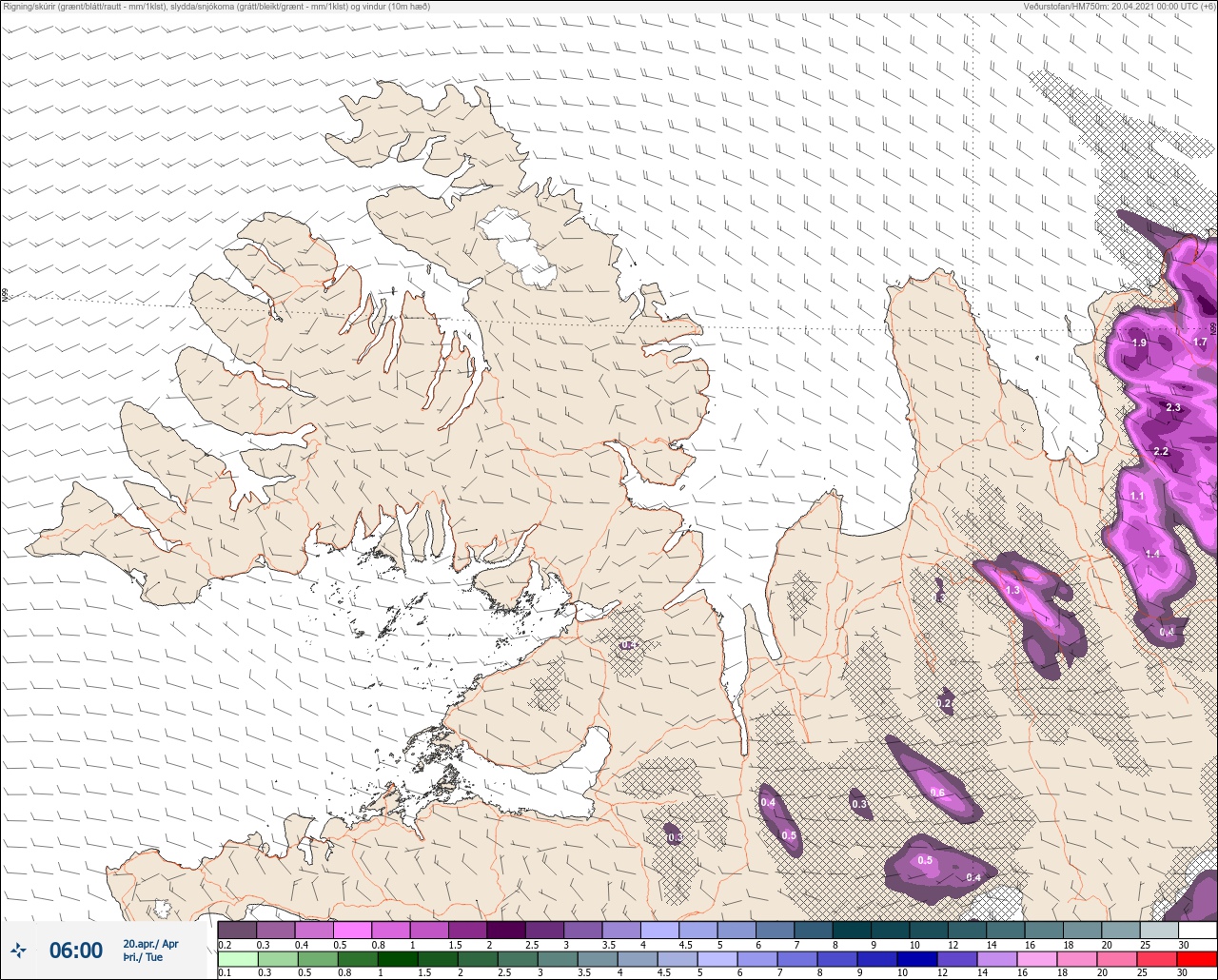Click the 06:00 forecast time
The height and width of the screenshot is (980, 1218).
point(76,951)
